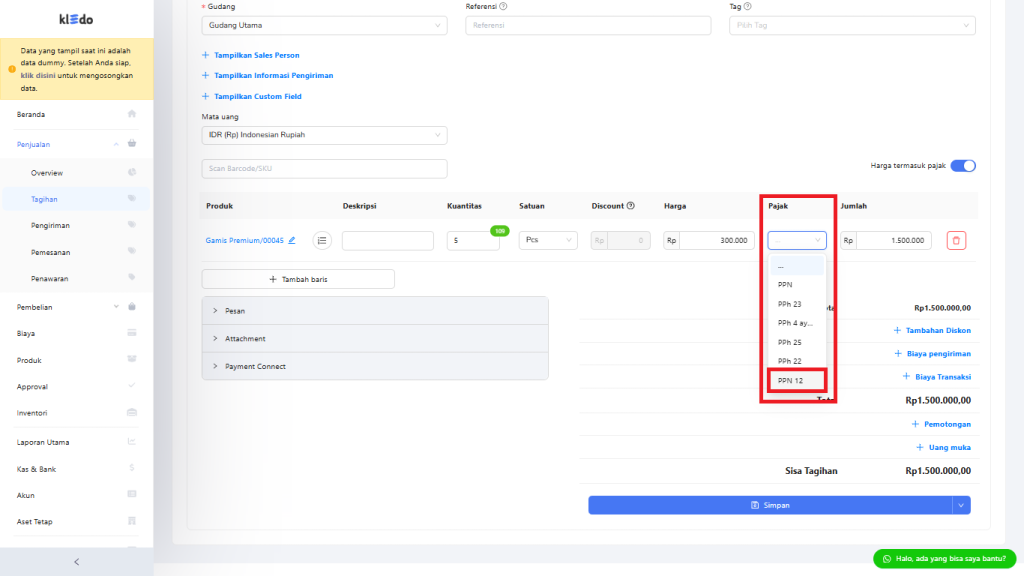Select the blank tax option
The height and width of the screenshot is (576, 1024).
(797, 266)
